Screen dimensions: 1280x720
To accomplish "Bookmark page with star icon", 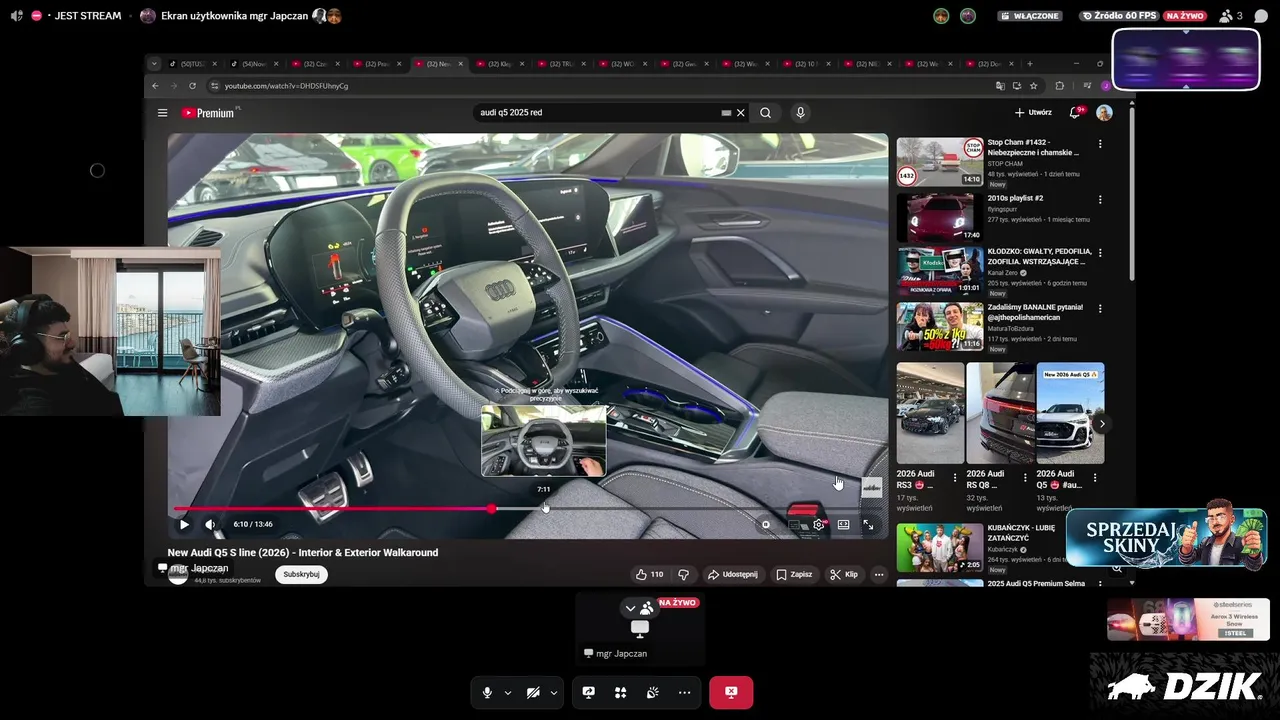I will 1033,86.
